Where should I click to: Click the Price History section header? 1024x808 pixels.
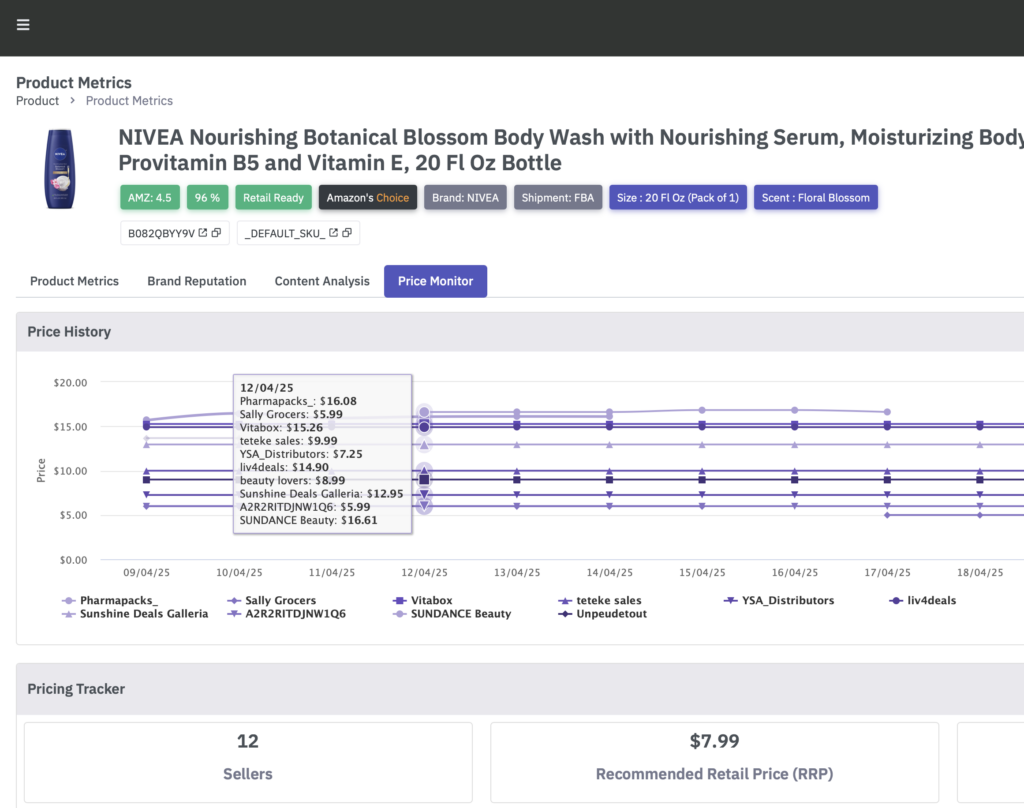pyautogui.click(x=520, y=332)
